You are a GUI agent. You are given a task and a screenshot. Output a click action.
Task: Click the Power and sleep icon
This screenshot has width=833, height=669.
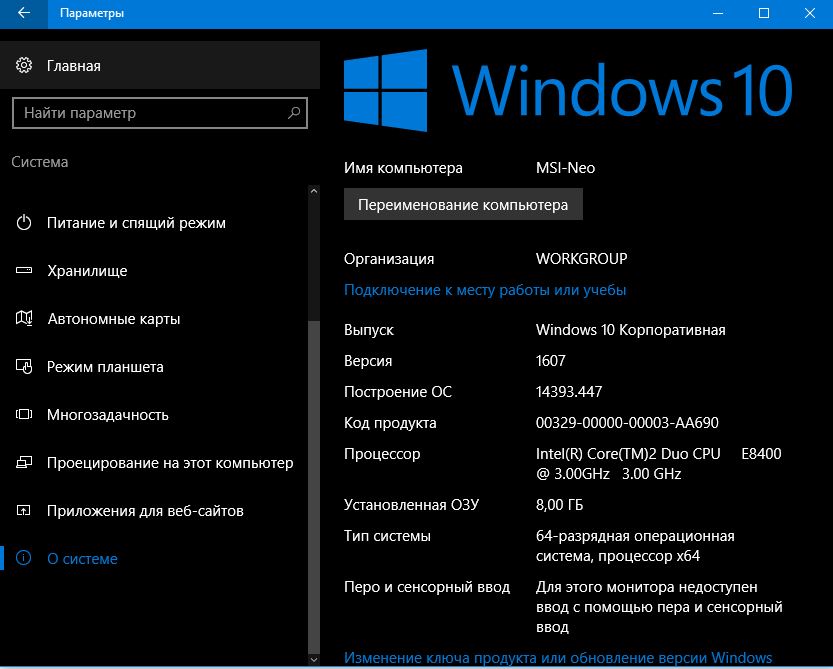coord(25,223)
